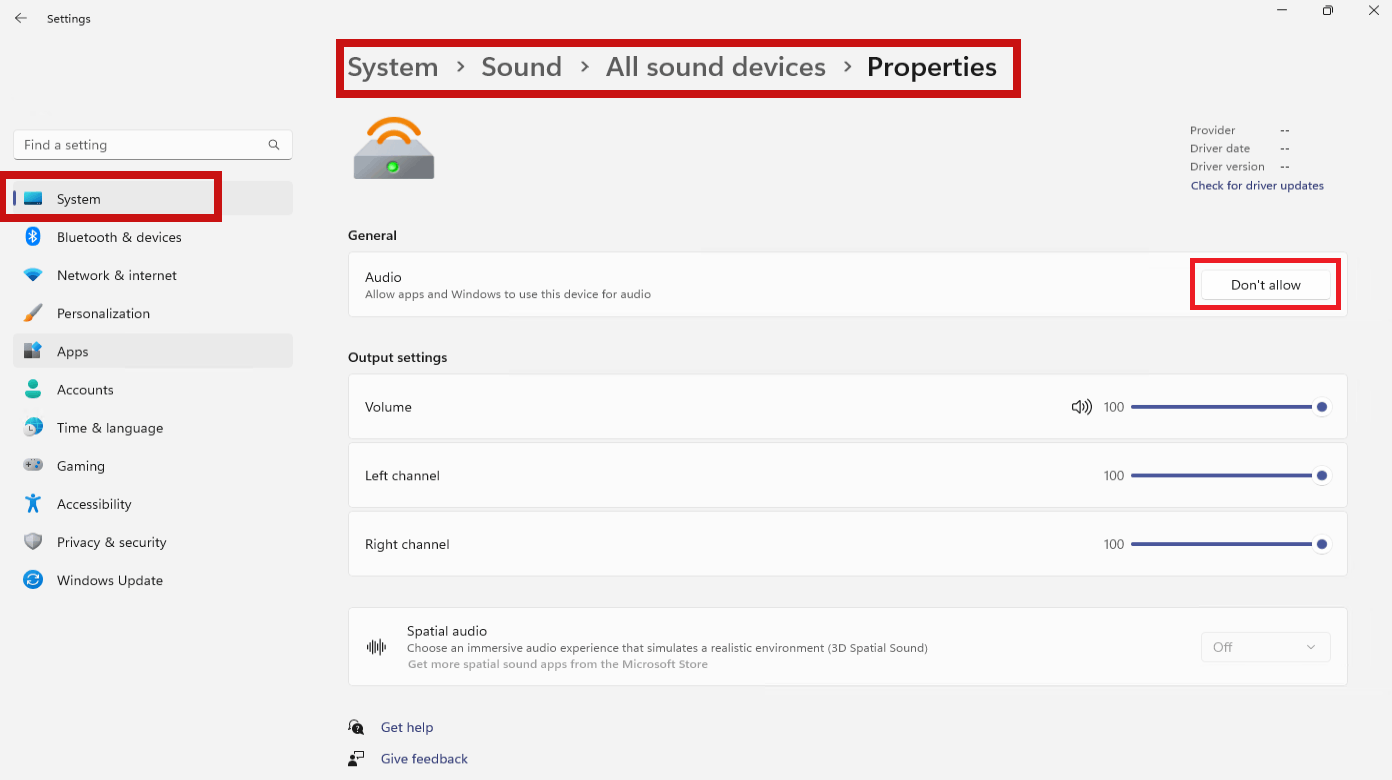Screen dimensions: 1392x780
Task: Click the System monitor icon
Action: tap(33, 199)
